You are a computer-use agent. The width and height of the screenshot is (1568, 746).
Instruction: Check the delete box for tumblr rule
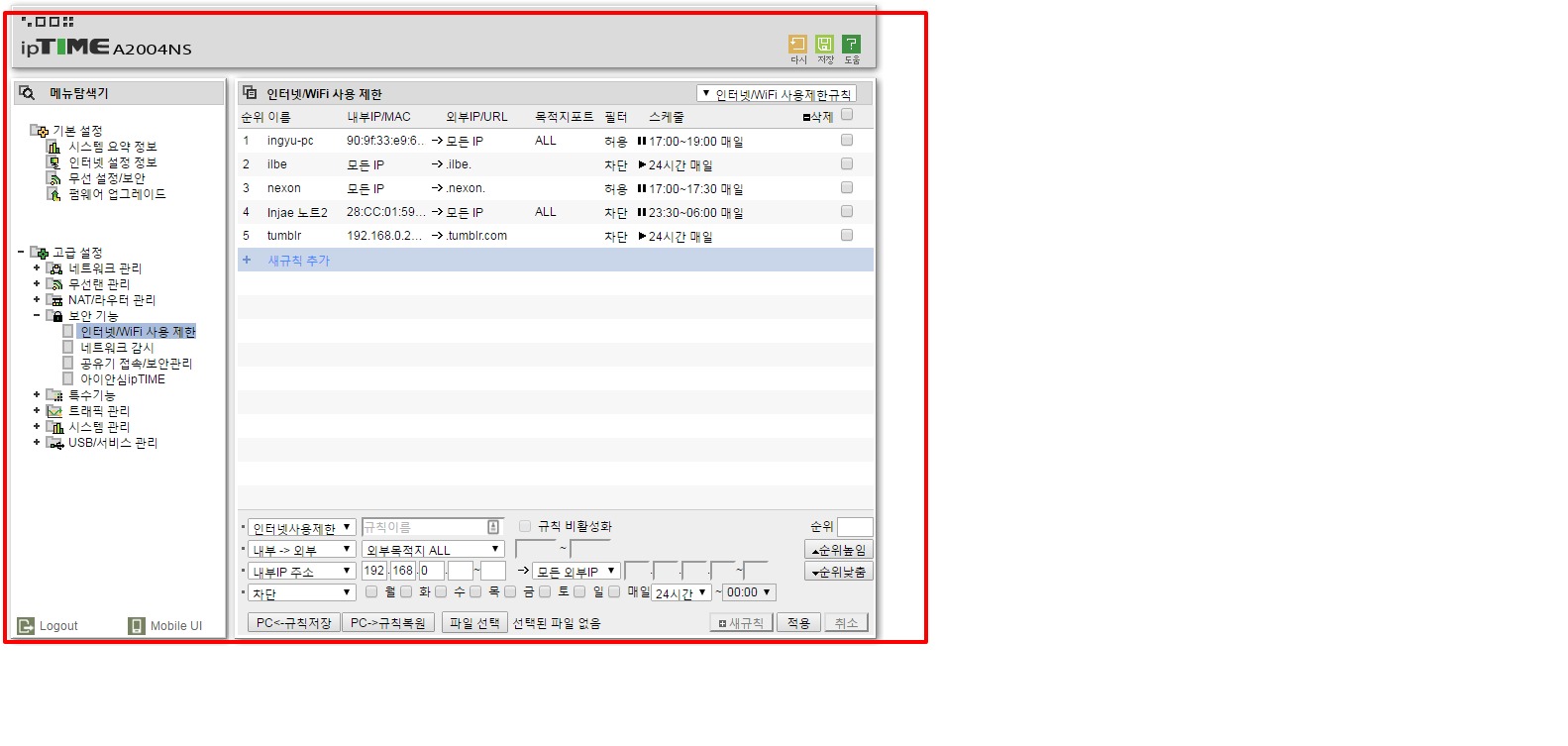click(847, 235)
